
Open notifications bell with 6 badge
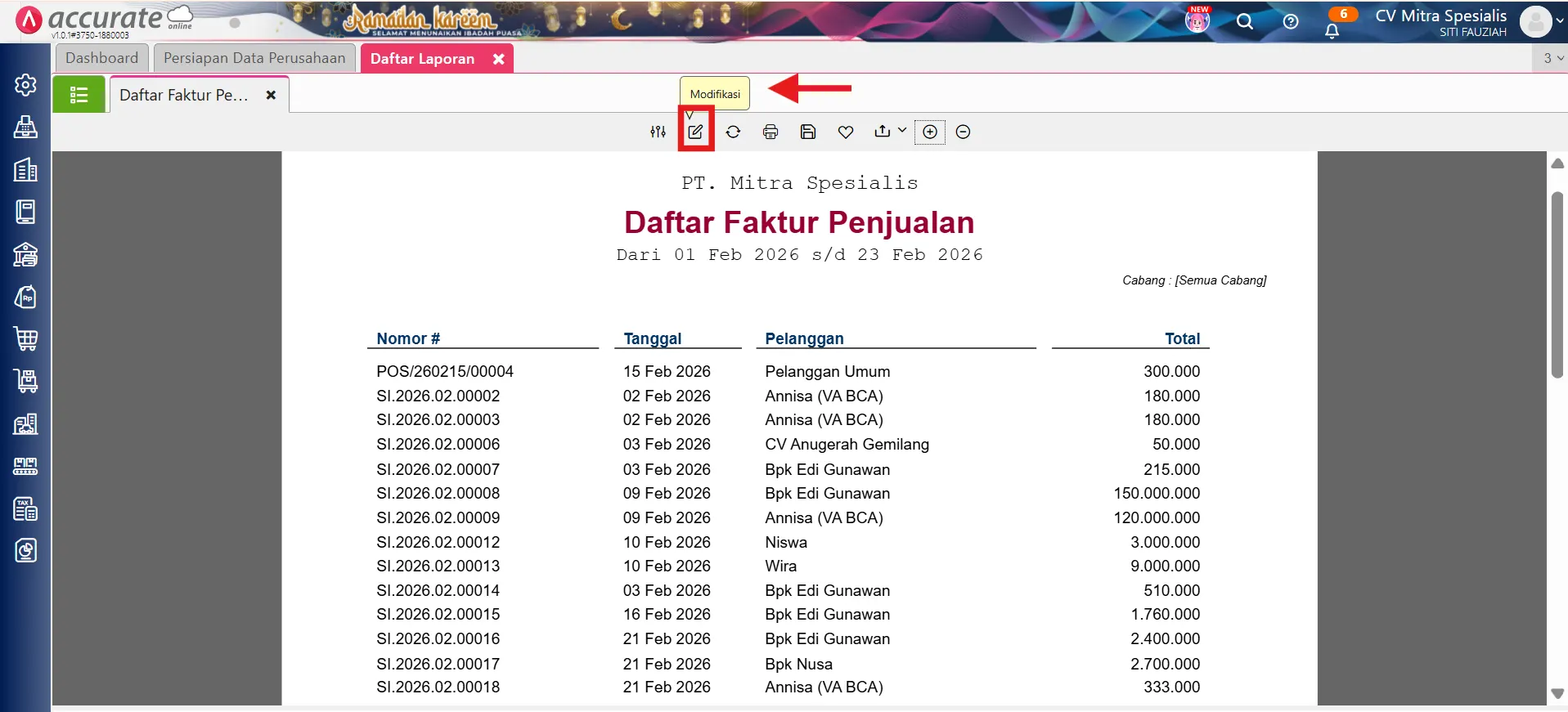pyautogui.click(x=1332, y=29)
